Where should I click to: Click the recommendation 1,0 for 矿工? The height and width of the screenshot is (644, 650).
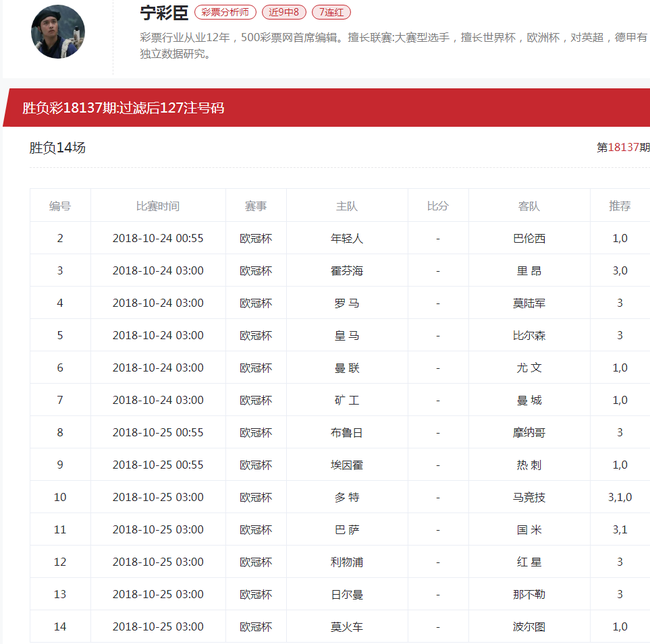(620, 400)
